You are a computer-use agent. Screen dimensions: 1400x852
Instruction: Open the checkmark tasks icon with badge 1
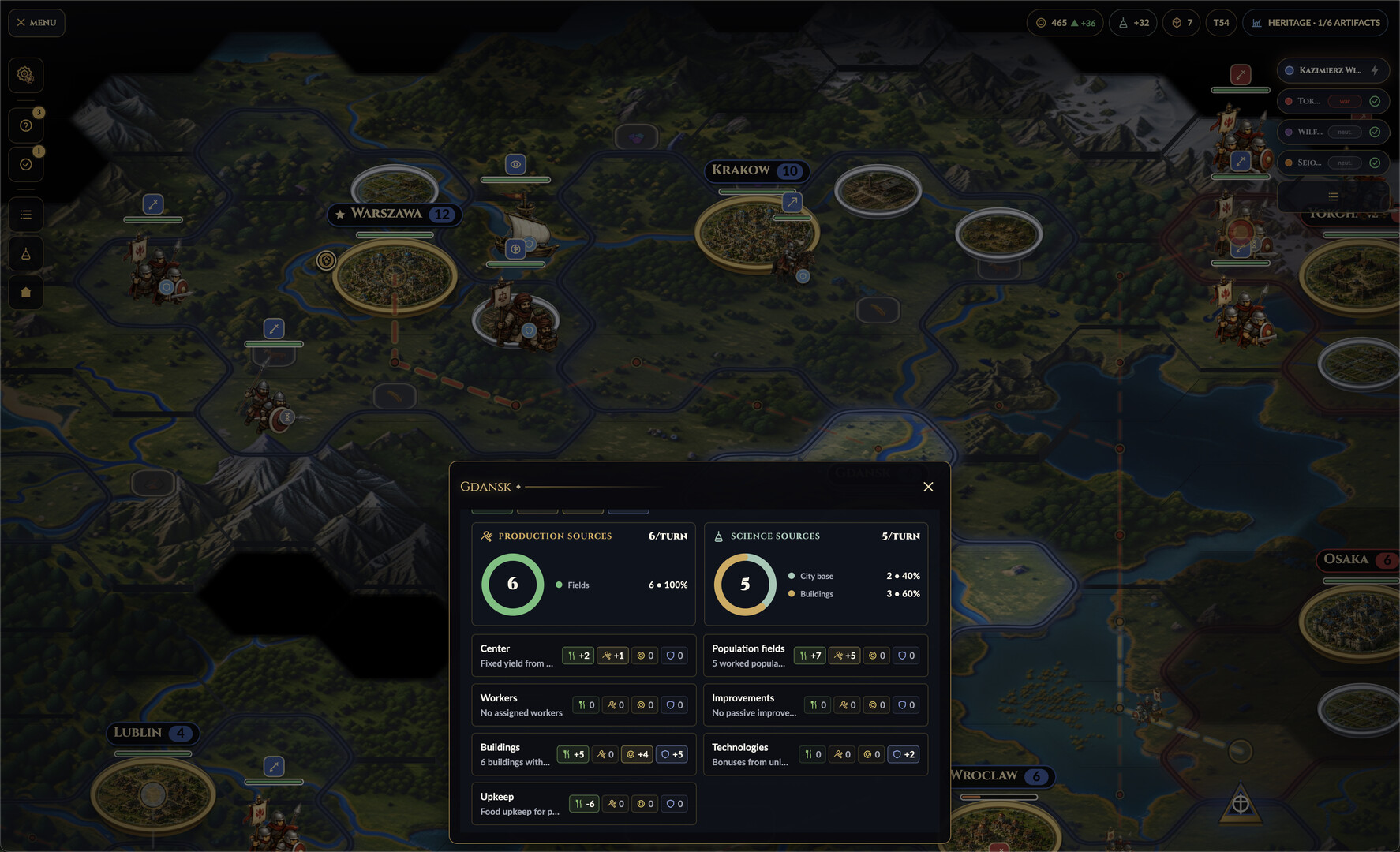pyautogui.click(x=25, y=164)
